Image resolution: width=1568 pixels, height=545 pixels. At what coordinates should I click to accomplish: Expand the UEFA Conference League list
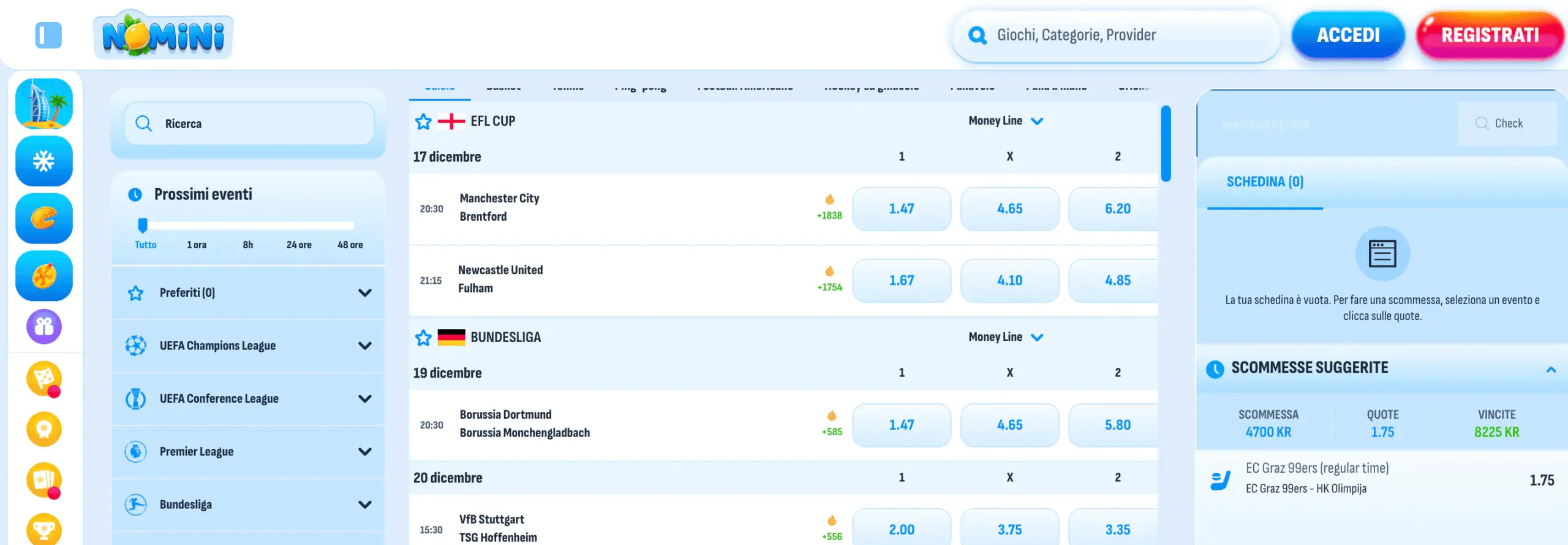click(248, 398)
